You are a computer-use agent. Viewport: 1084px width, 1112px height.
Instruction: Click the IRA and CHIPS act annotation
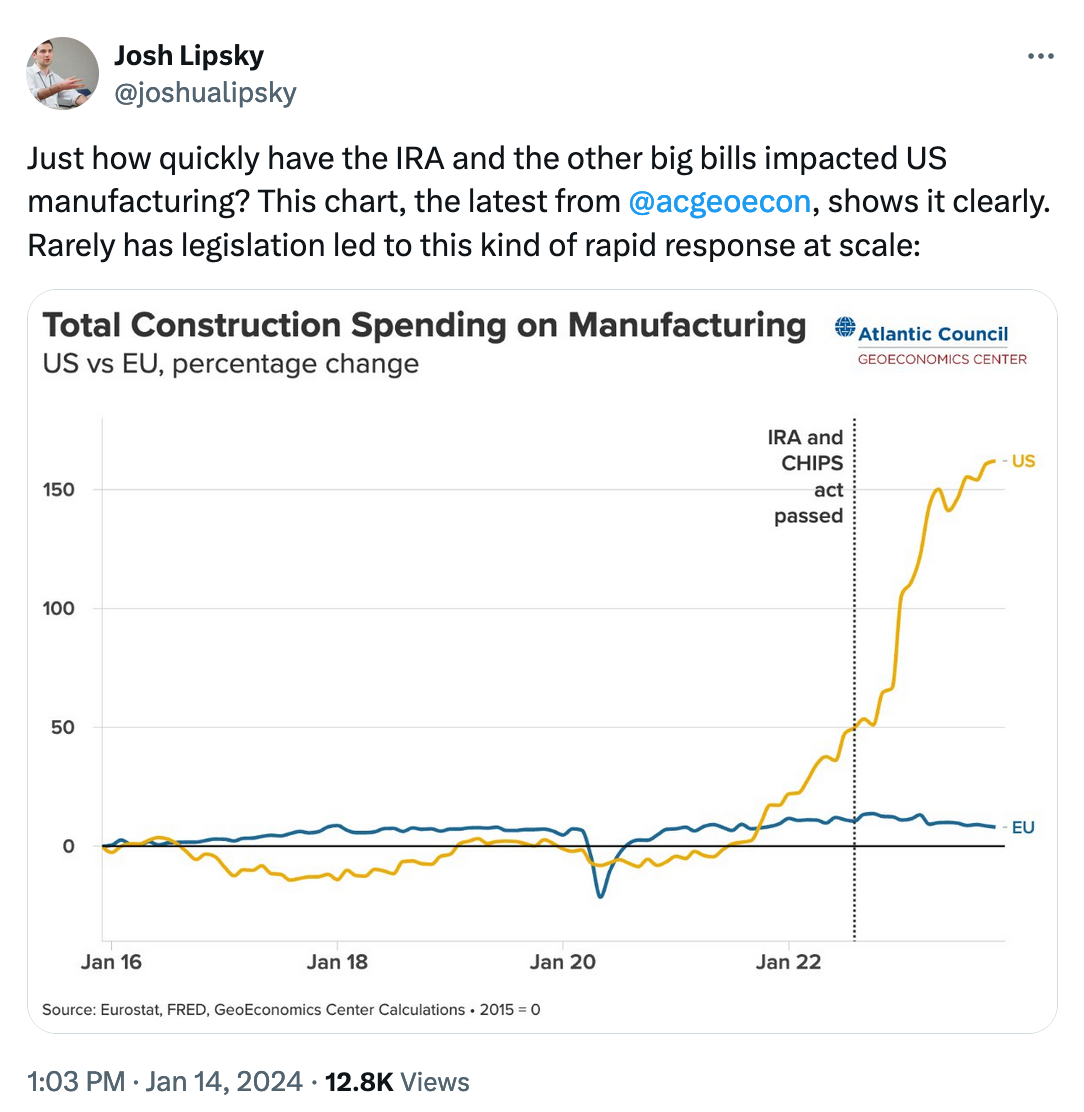tap(806, 477)
